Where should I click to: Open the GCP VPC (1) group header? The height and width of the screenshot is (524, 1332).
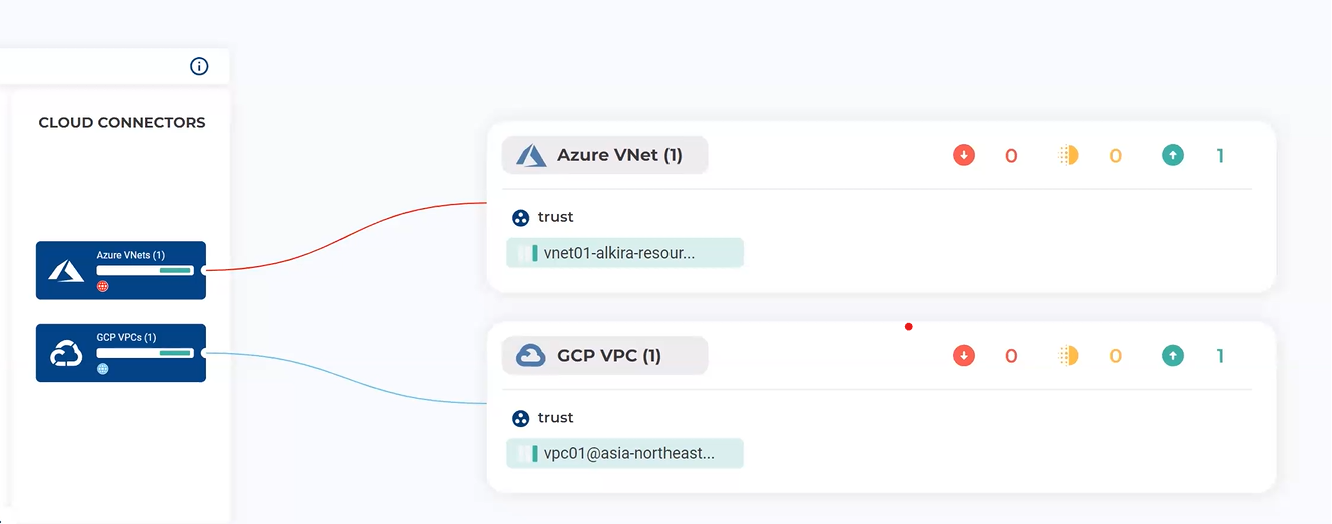tap(605, 355)
